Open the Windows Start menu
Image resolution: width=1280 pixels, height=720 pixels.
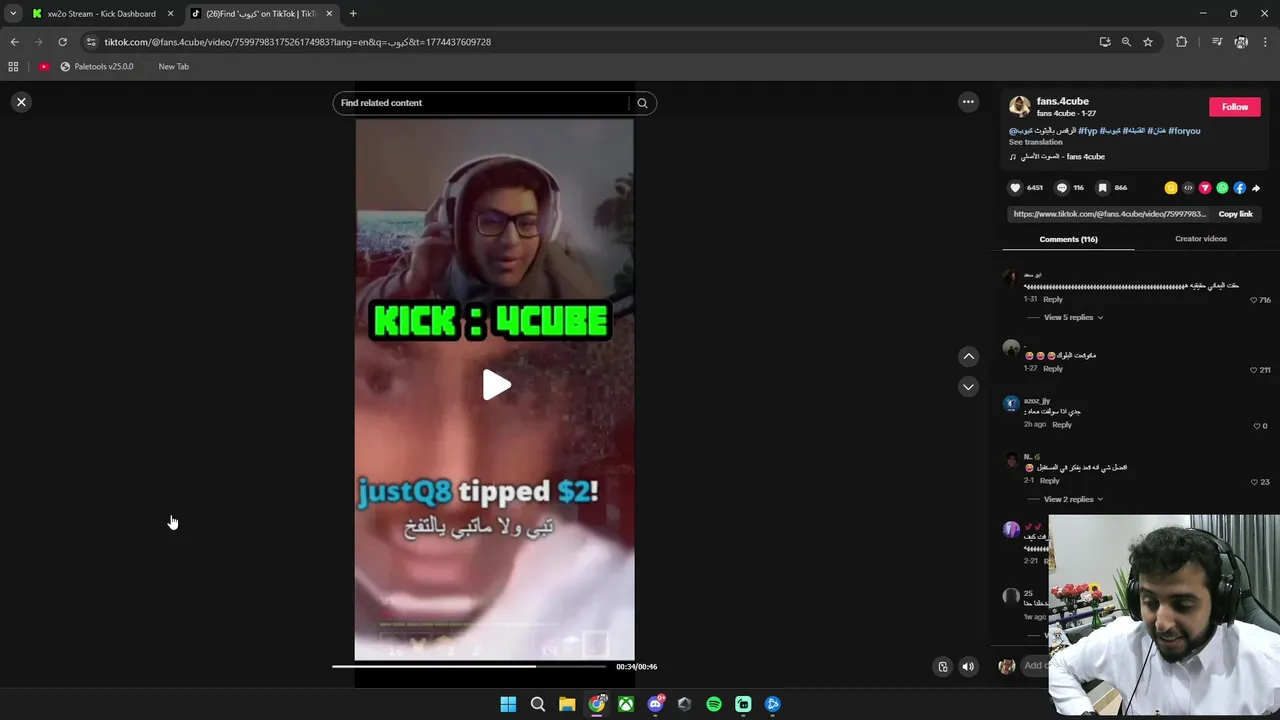(508, 704)
